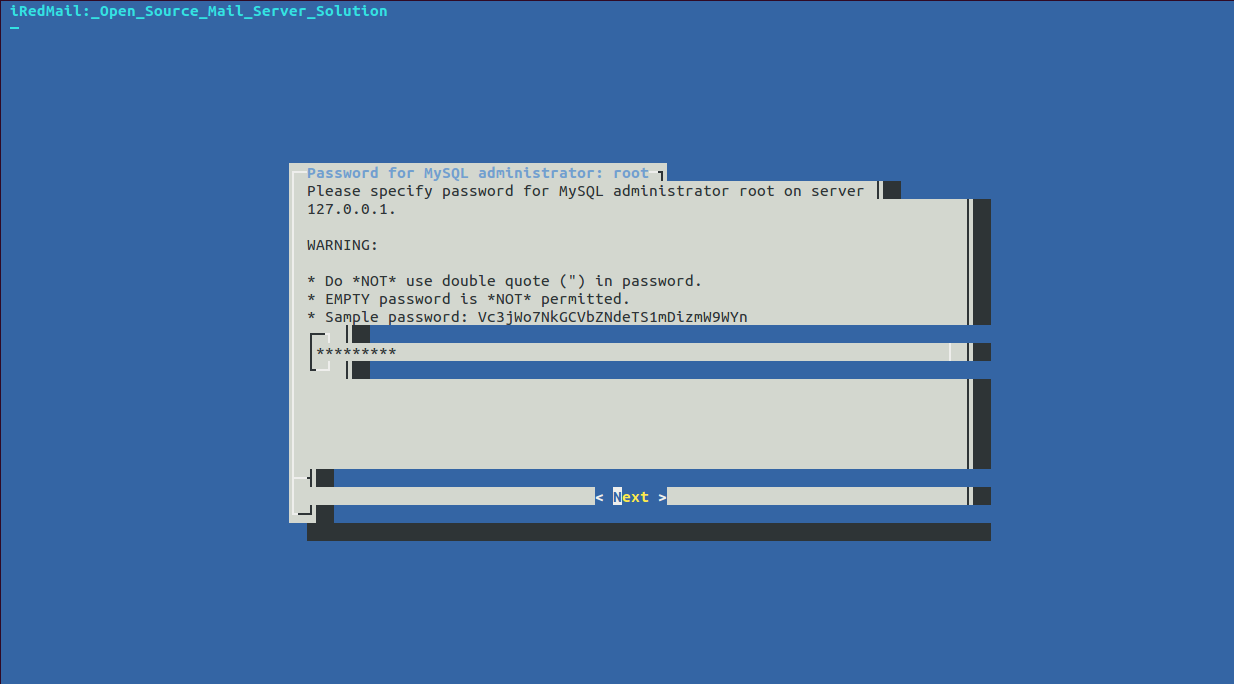This screenshot has width=1234, height=684.
Task: Select the server address 127.0.0.1.
Action: (351, 209)
